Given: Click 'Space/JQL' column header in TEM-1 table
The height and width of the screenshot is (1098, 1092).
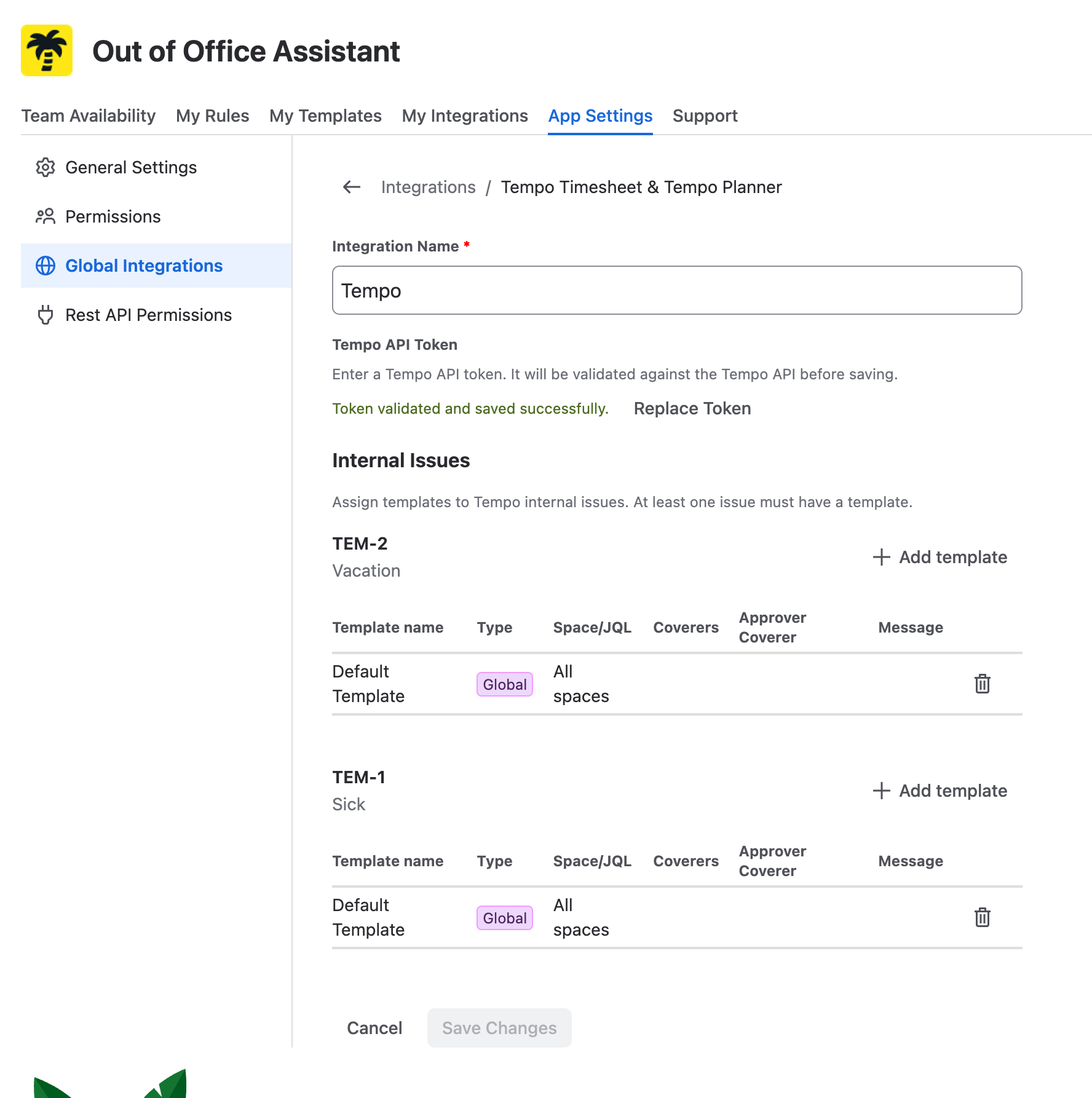Looking at the screenshot, I should 592,861.
